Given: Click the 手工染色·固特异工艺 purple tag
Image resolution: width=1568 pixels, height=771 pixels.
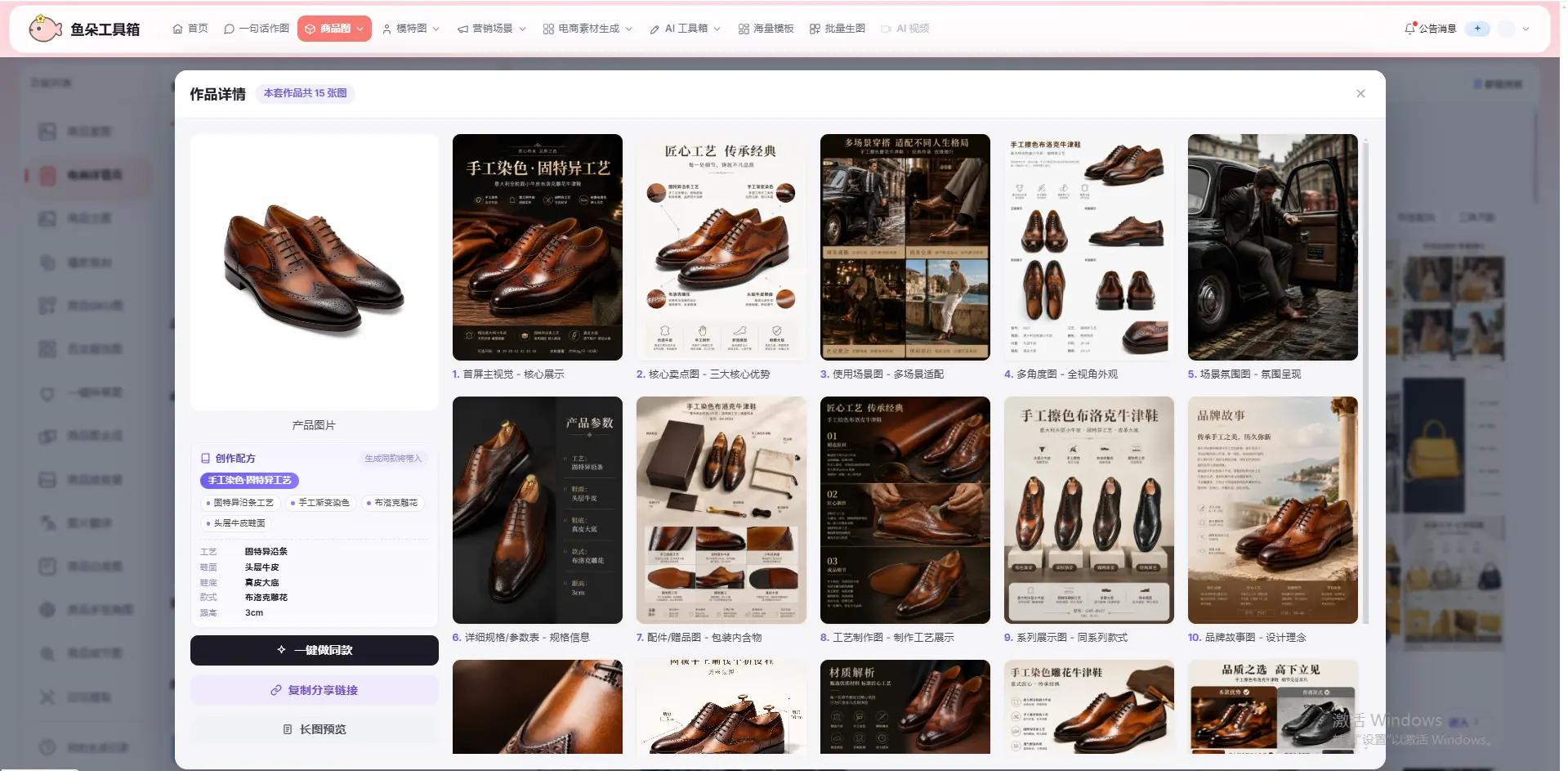Looking at the screenshot, I should click(x=249, y=481).
